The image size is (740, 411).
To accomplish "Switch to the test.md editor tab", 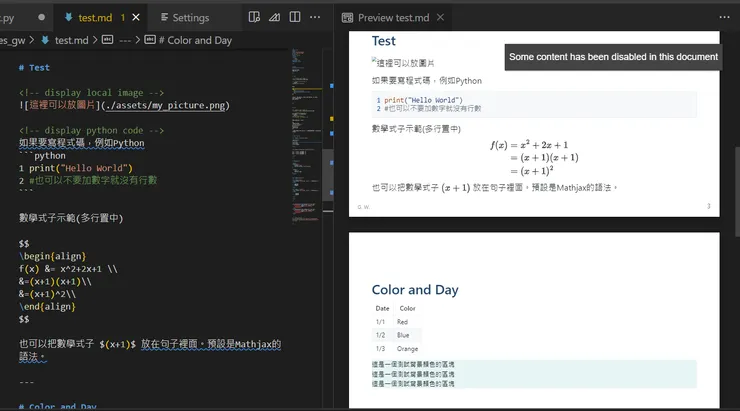I will [x=95, y=17].
